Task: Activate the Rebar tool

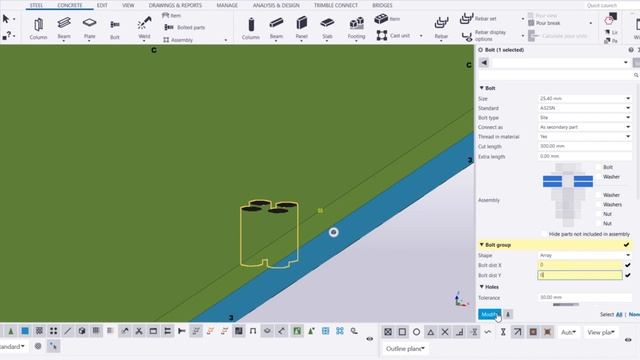Action: (441, 28)
